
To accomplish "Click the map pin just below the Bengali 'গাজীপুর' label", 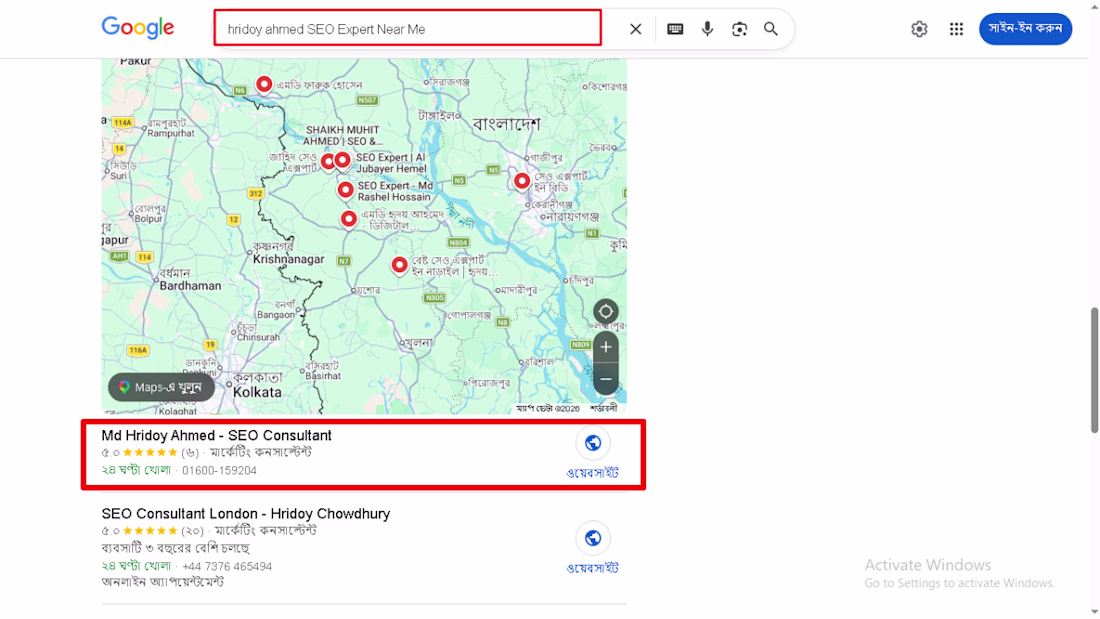I will (x=521, y=182).
